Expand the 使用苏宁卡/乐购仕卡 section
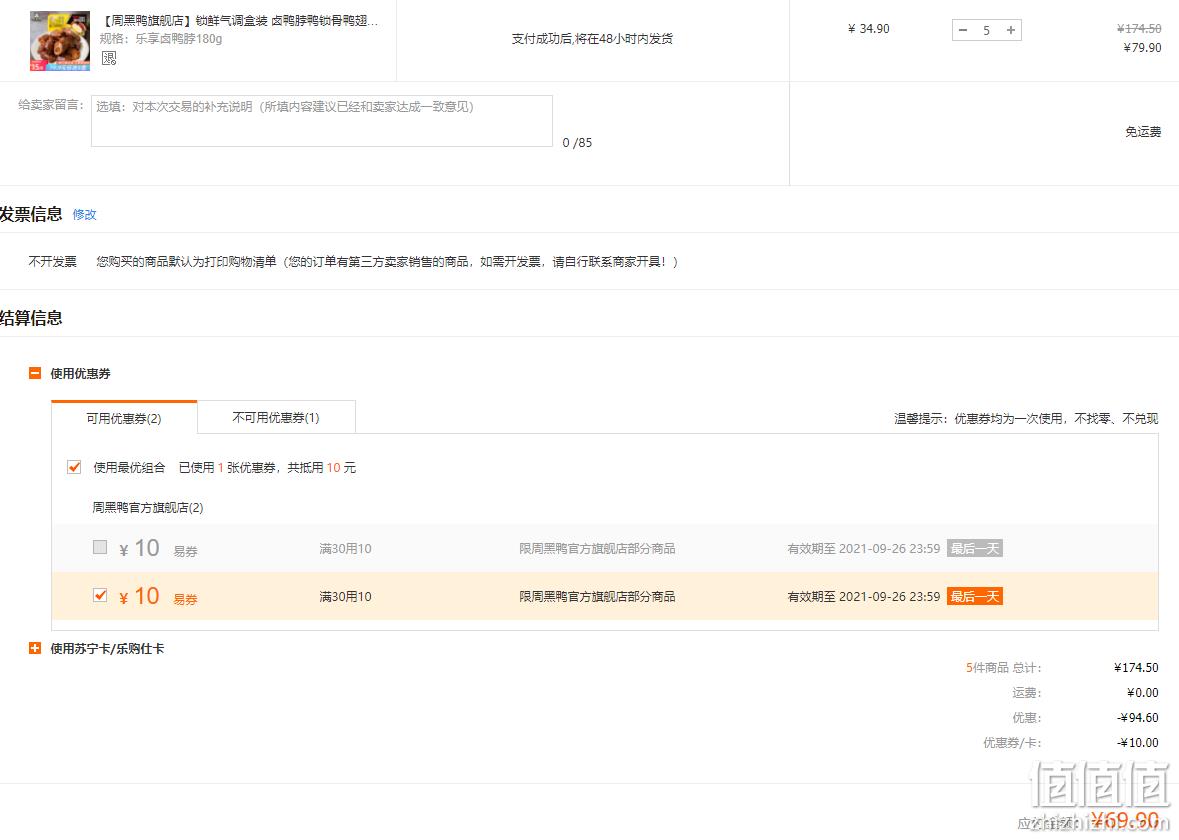1179x840 pixels. 35,648
